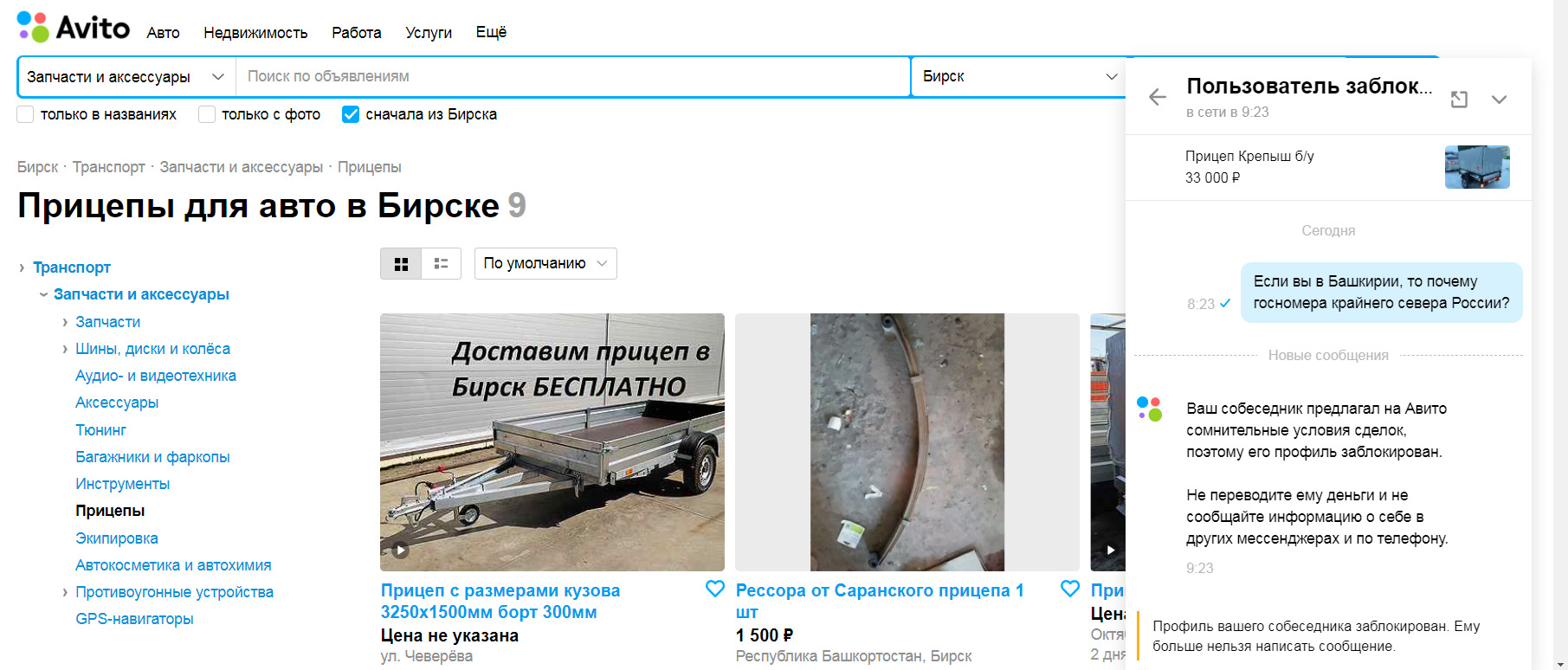Select 'Аудио- и видеотехника' category
Viewport: 1568px width, 670px height.
[x=156, y=376]
